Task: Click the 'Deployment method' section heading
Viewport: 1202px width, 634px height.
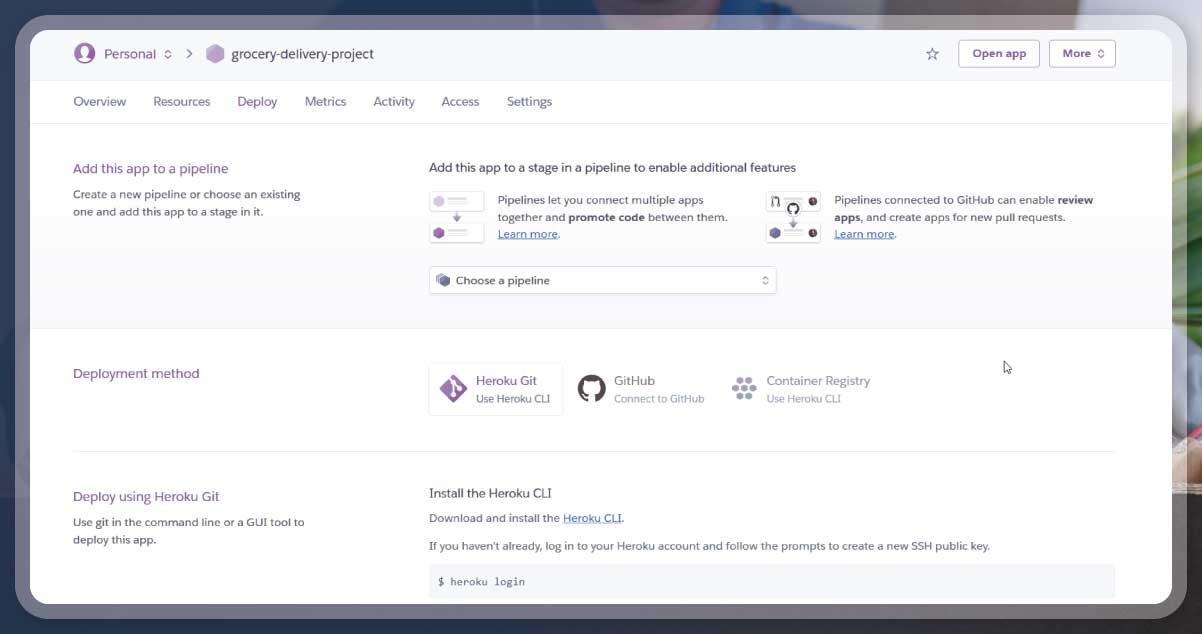Action: click(x=136, y=373)
